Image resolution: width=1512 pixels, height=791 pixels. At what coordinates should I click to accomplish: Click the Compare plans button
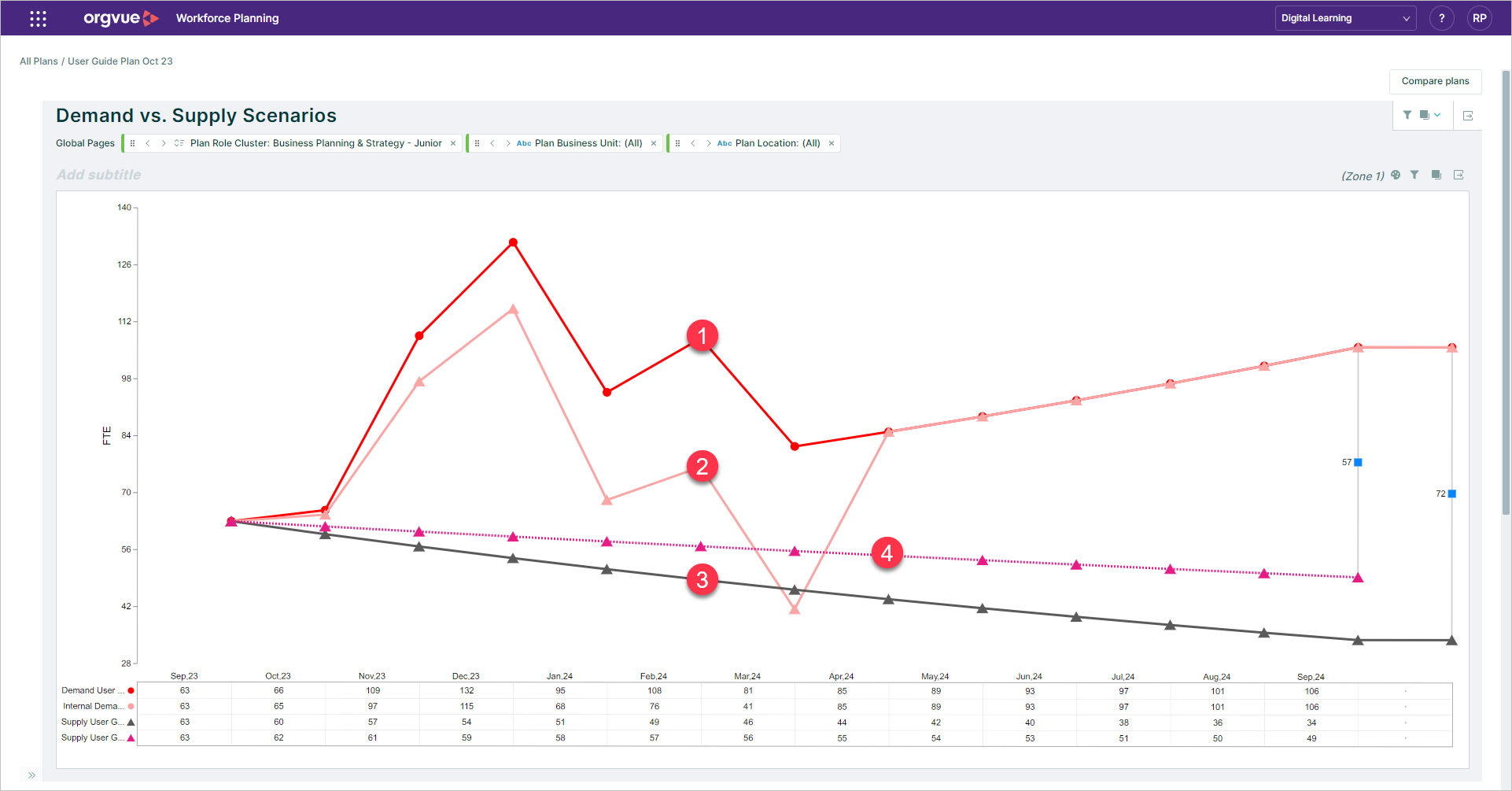click(1435, 81)
